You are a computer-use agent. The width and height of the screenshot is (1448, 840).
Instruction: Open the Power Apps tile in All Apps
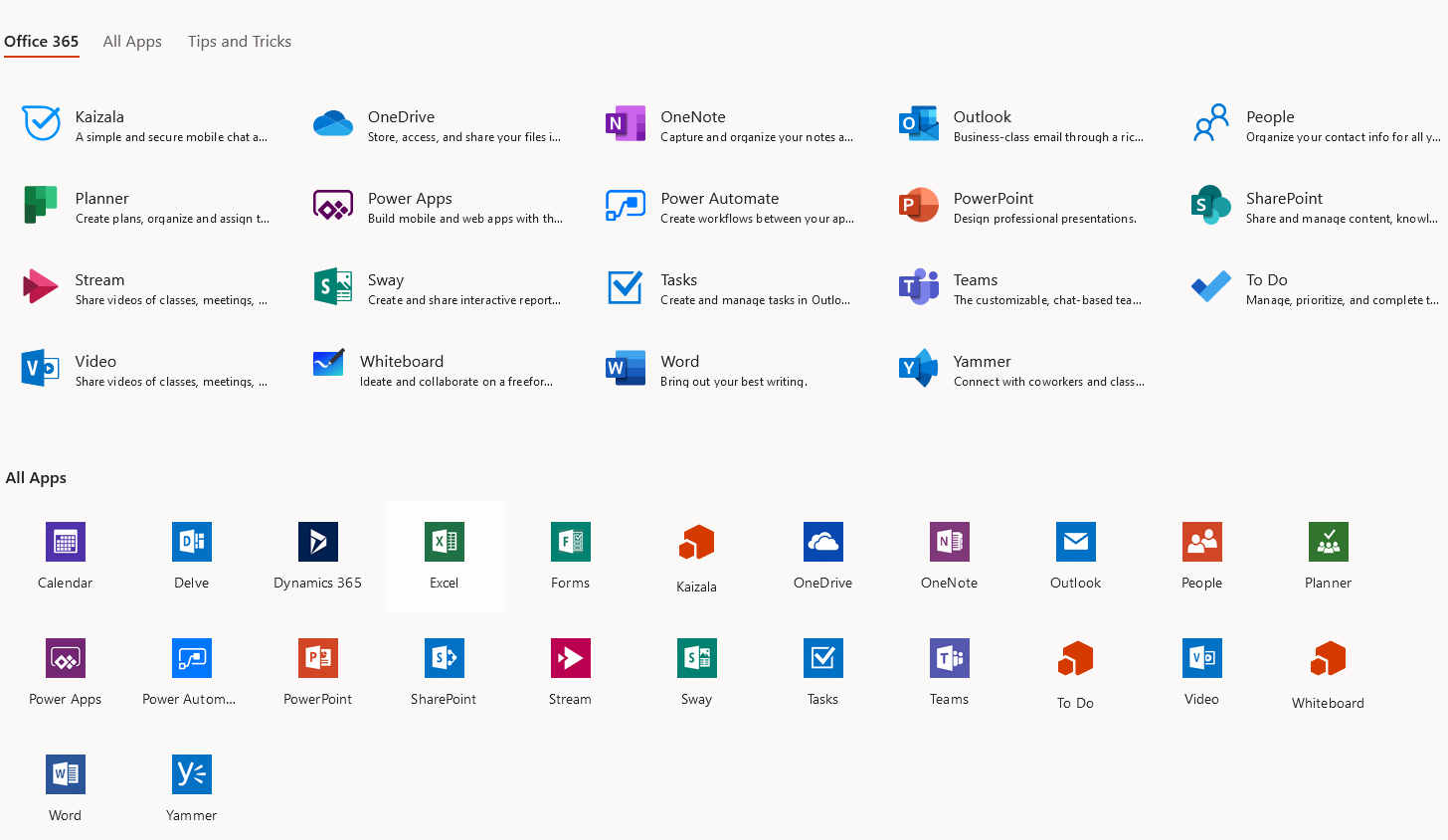(66, 672)
